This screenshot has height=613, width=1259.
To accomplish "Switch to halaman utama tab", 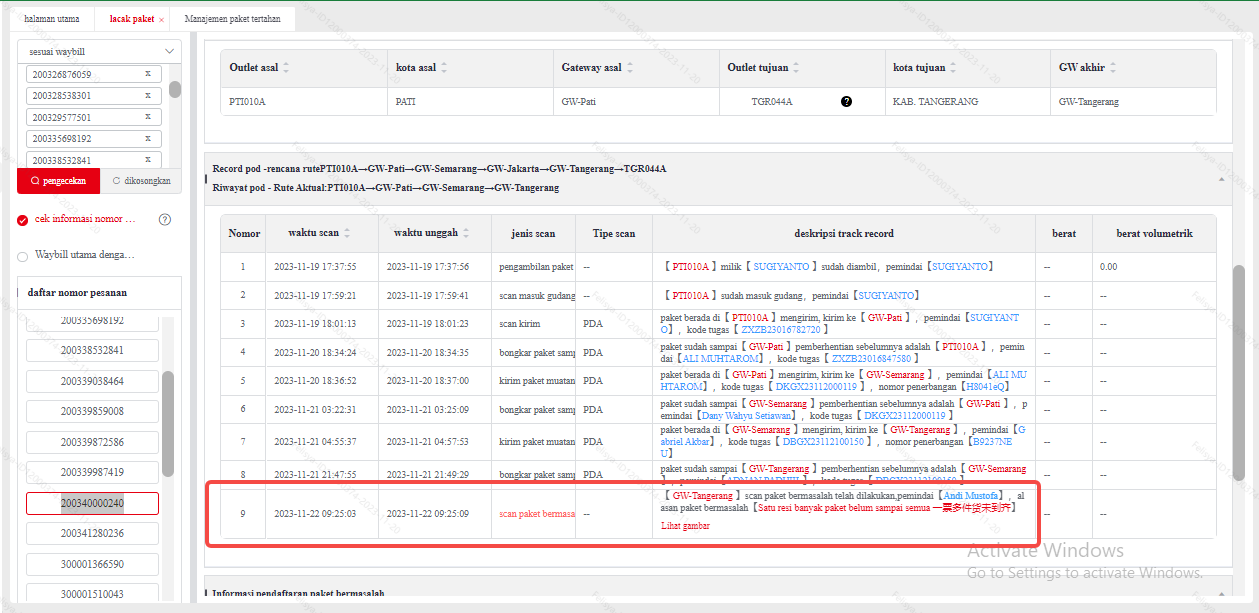I will point(53,19).
